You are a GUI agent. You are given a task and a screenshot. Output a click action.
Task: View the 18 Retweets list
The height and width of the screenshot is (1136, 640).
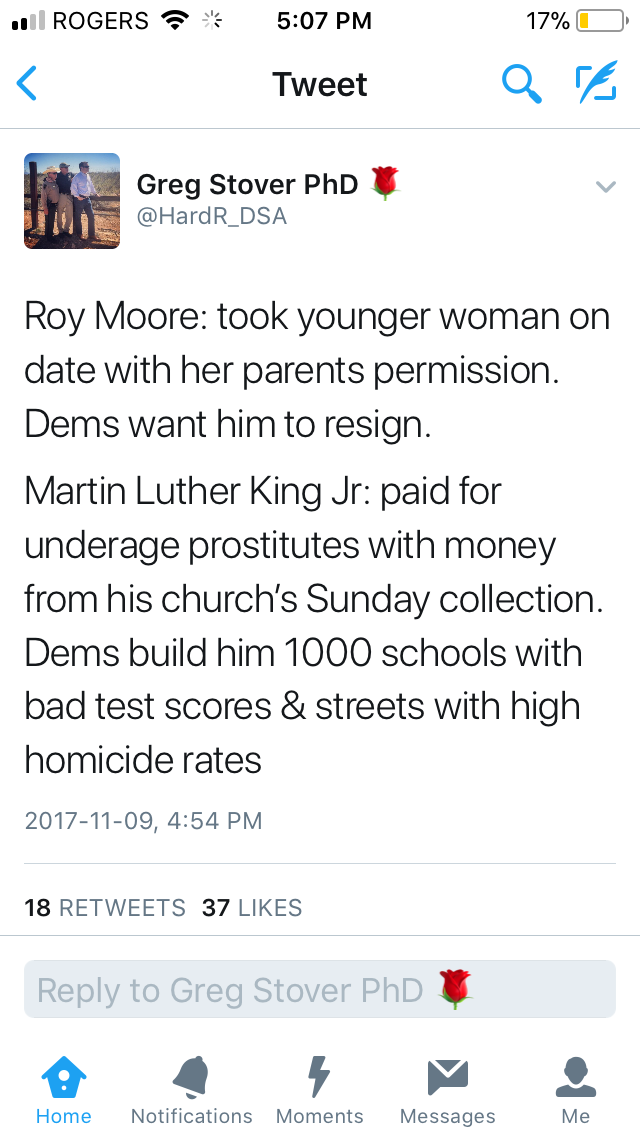pyautogui.click(x=105, y=908)
